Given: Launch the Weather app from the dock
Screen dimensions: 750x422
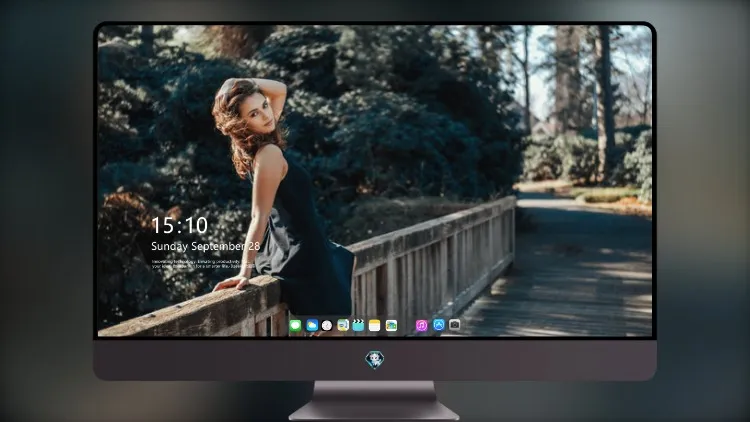Looking at the screenshot, I should coord(312,325).
